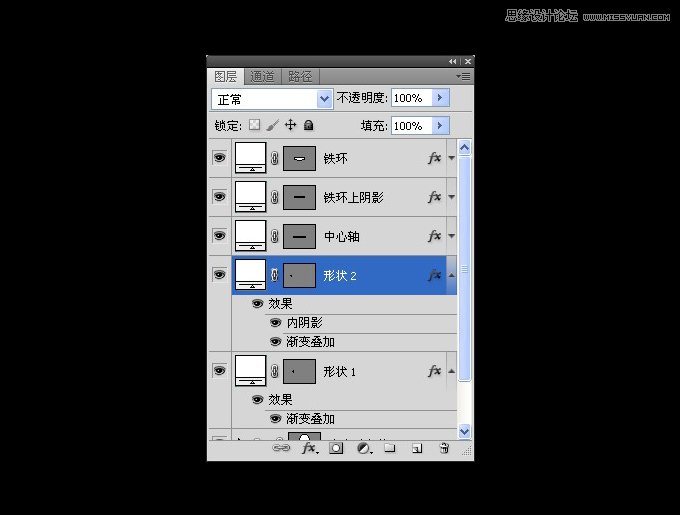Hide the 铁环 layer with its eye

coord(219,157)
